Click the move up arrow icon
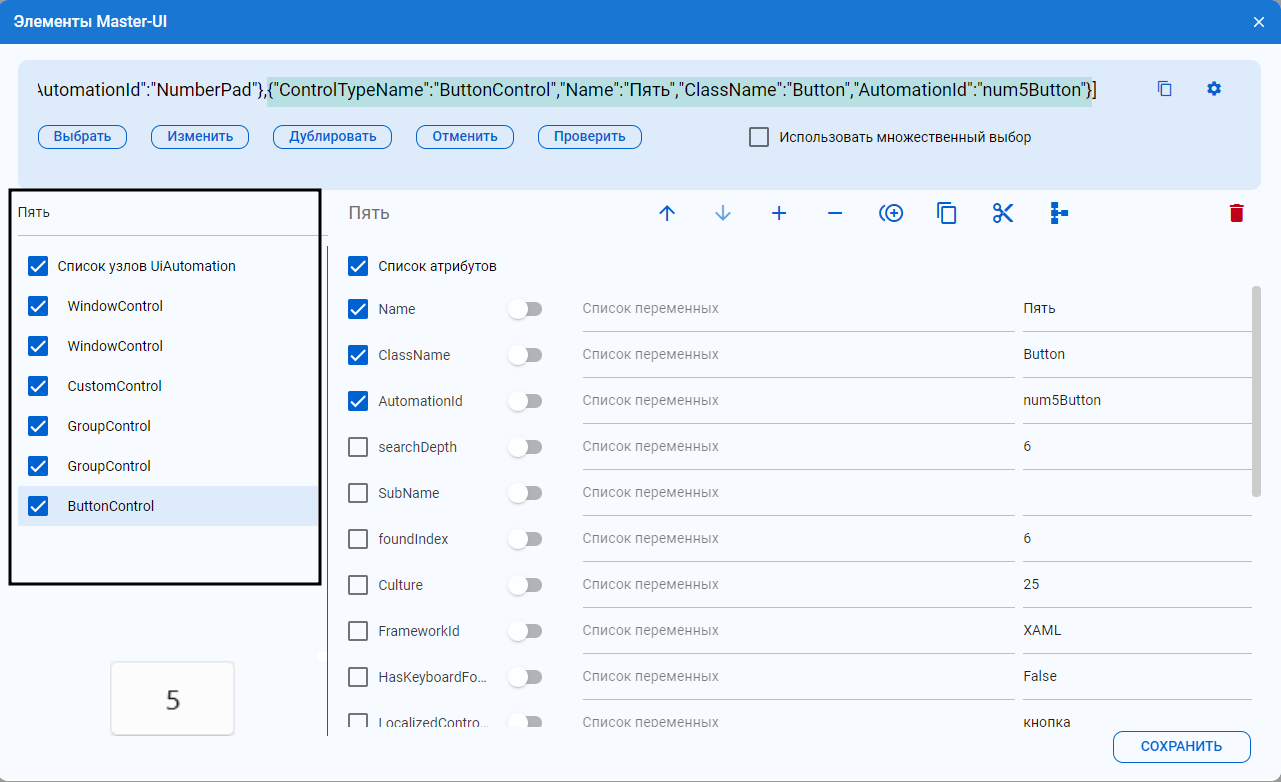The width and height of the screenshot is (1281, 782). pos(667,213)
